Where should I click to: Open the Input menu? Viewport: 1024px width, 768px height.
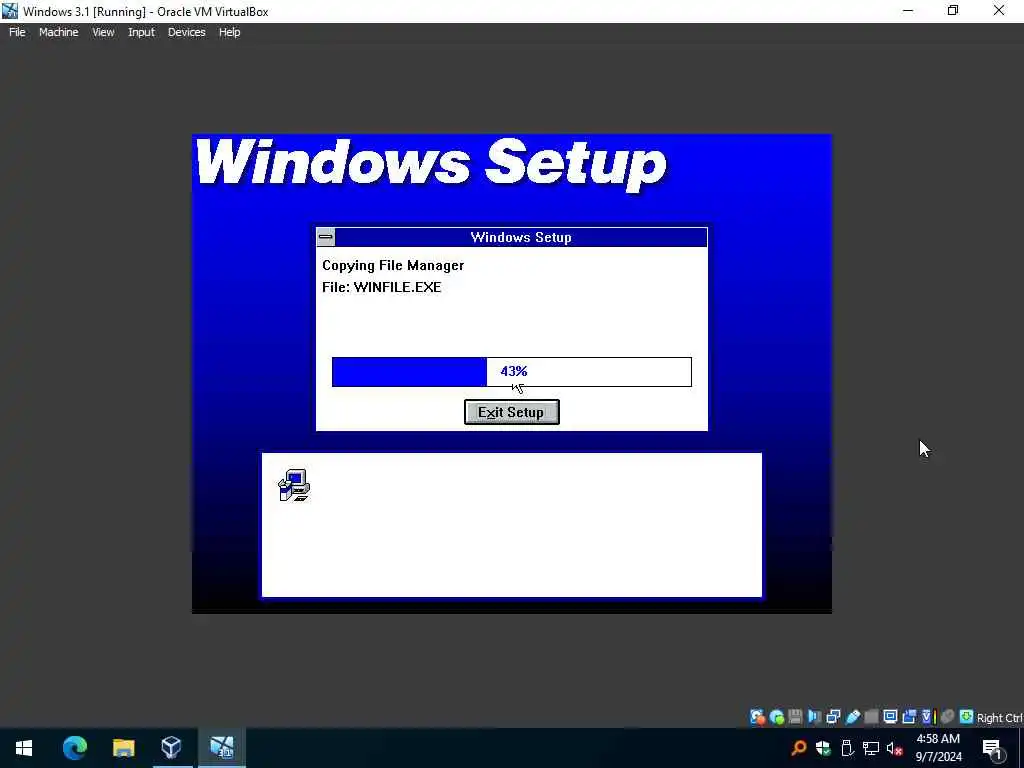[x=141, y=32]
